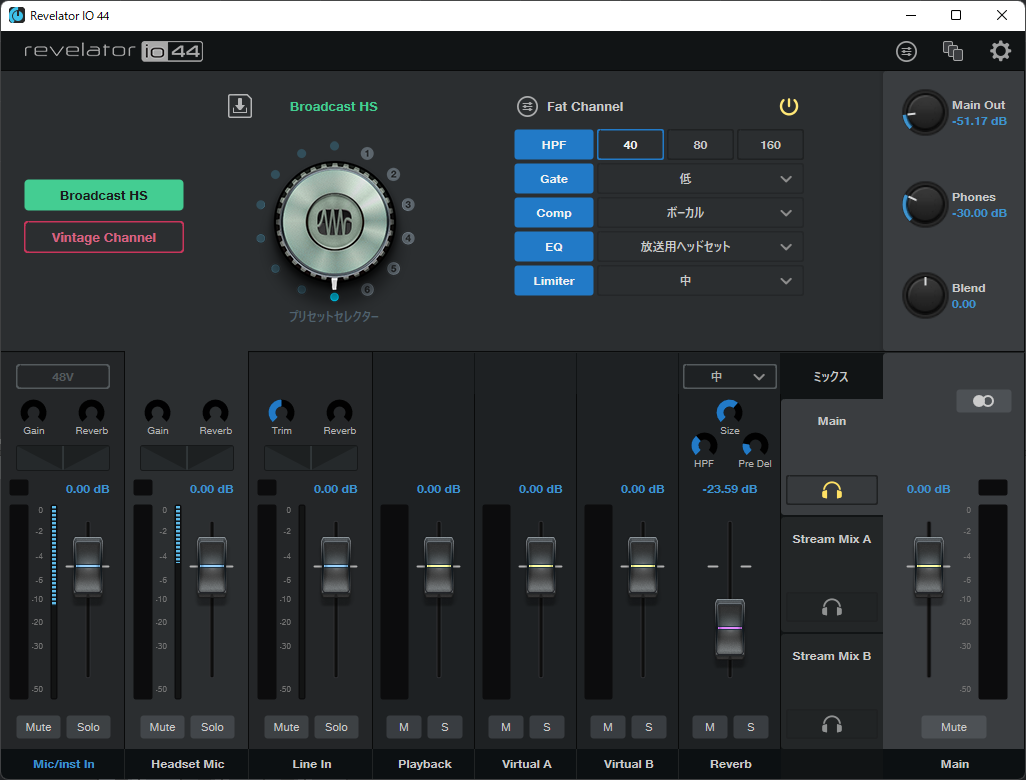
Task: Select the Stream Mix A tab
Action: click(832, 539)
